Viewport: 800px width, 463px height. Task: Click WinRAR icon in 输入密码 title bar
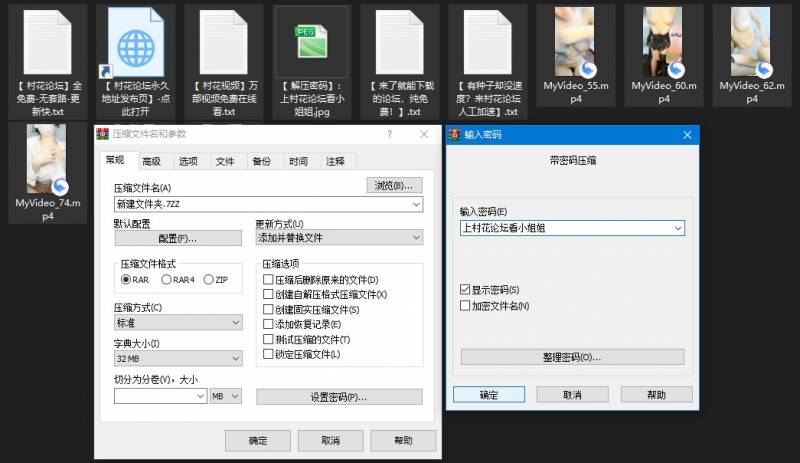point(454,135)
